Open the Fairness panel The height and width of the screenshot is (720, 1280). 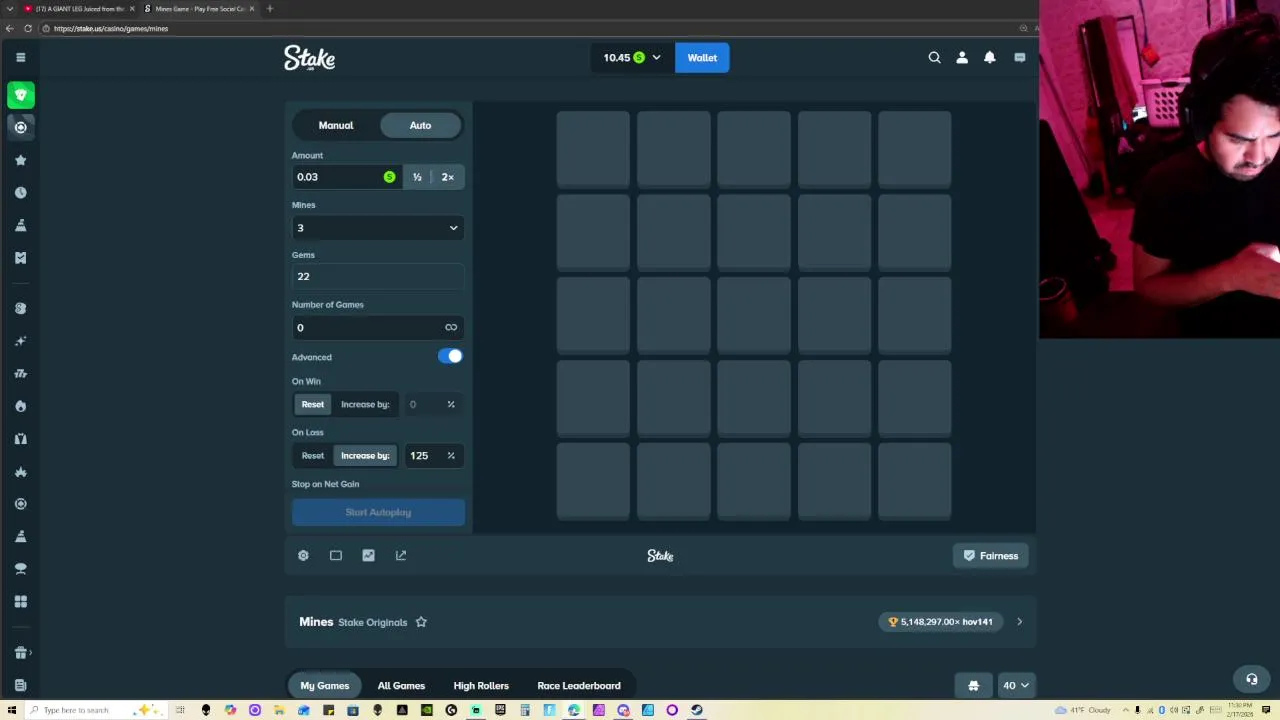990,556
